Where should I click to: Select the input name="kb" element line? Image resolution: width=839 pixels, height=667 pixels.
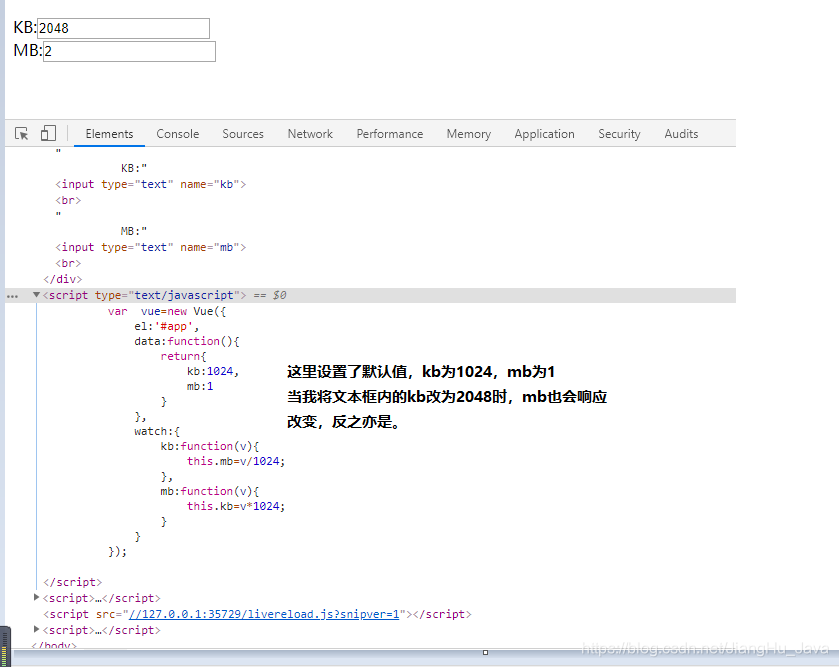(150, 184)
